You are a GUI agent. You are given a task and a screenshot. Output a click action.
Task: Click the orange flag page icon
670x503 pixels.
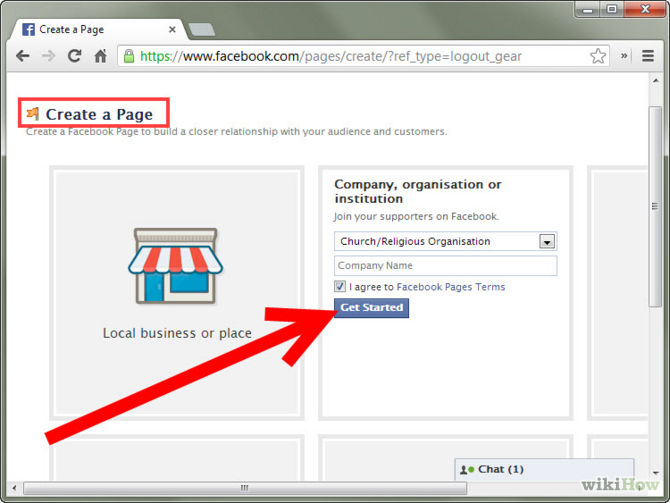33,114
